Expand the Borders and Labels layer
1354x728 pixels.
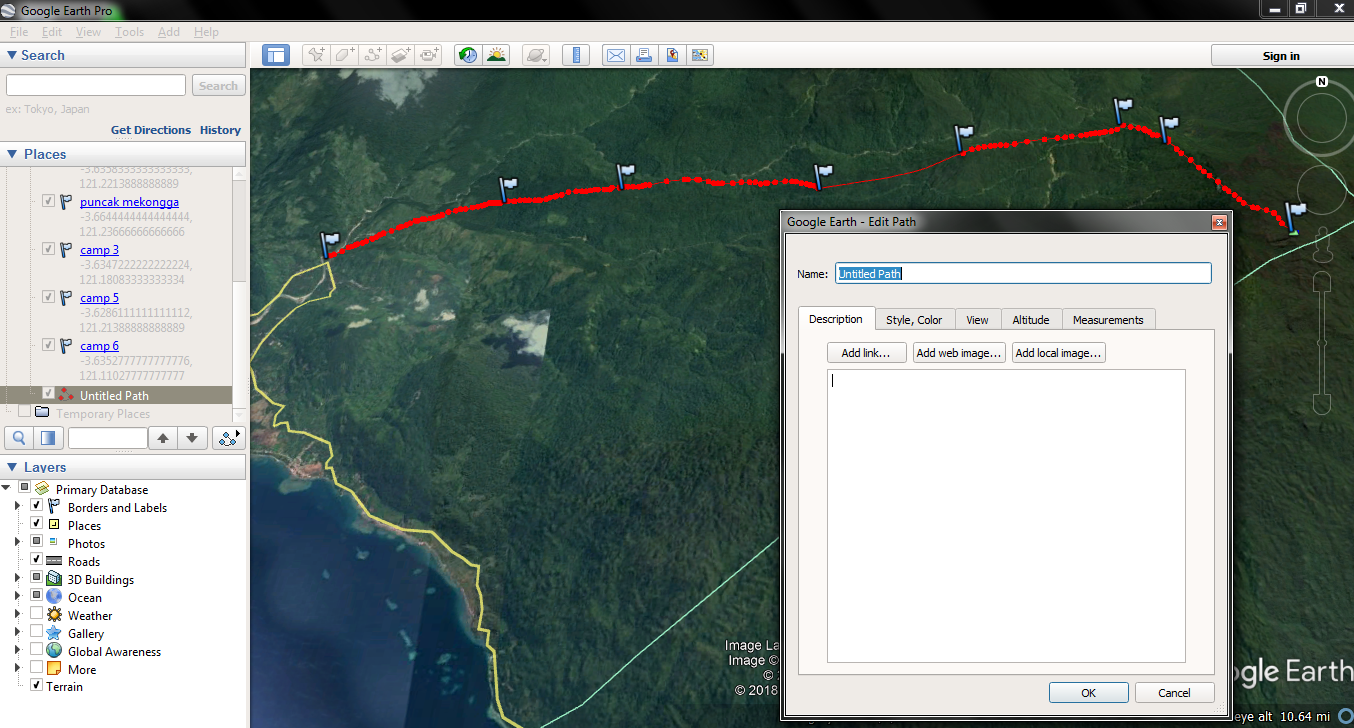(x=18, y=507)
